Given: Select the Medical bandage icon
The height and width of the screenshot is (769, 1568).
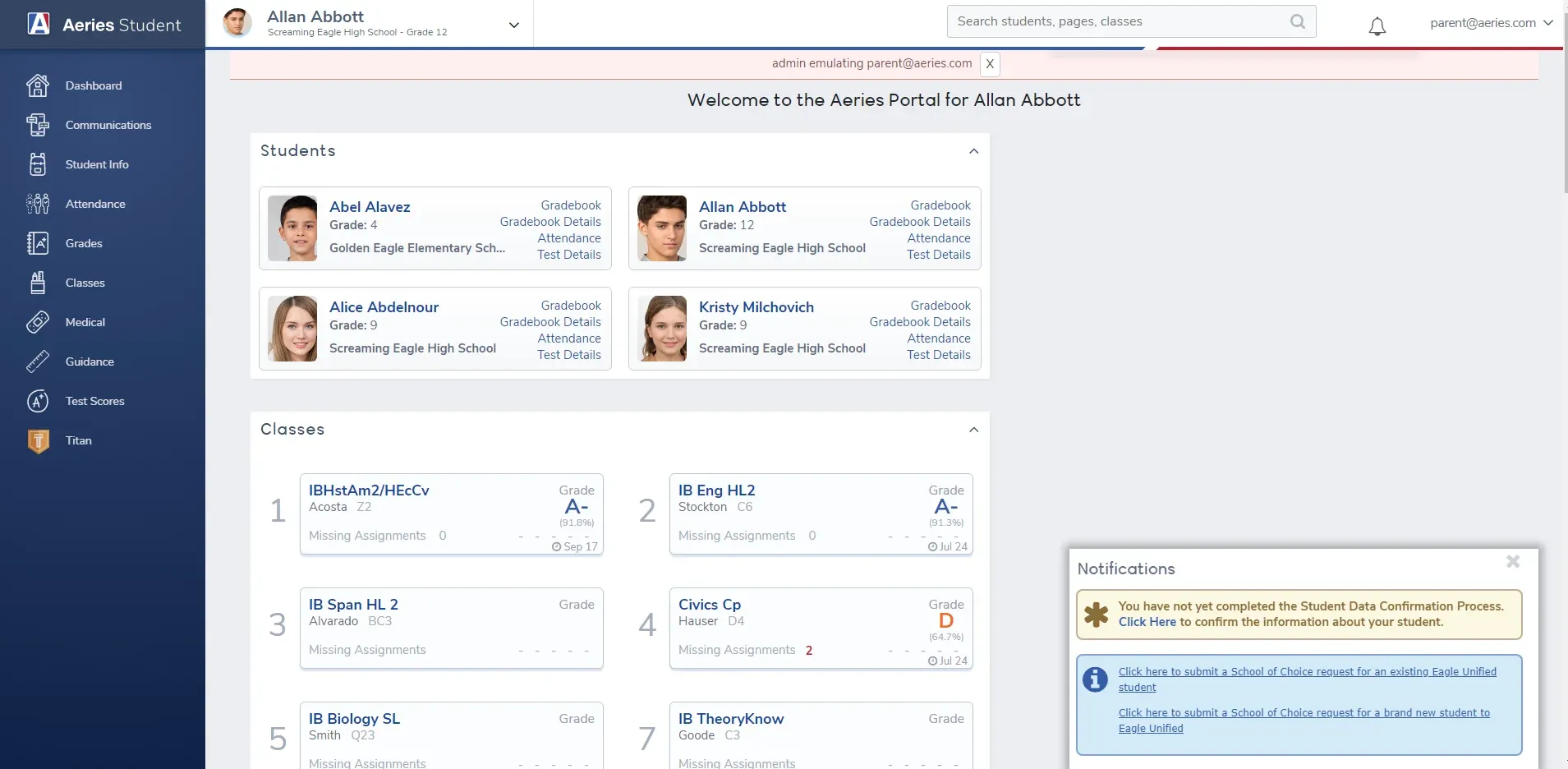Looking at the screenshot, I should coord(38,322).
